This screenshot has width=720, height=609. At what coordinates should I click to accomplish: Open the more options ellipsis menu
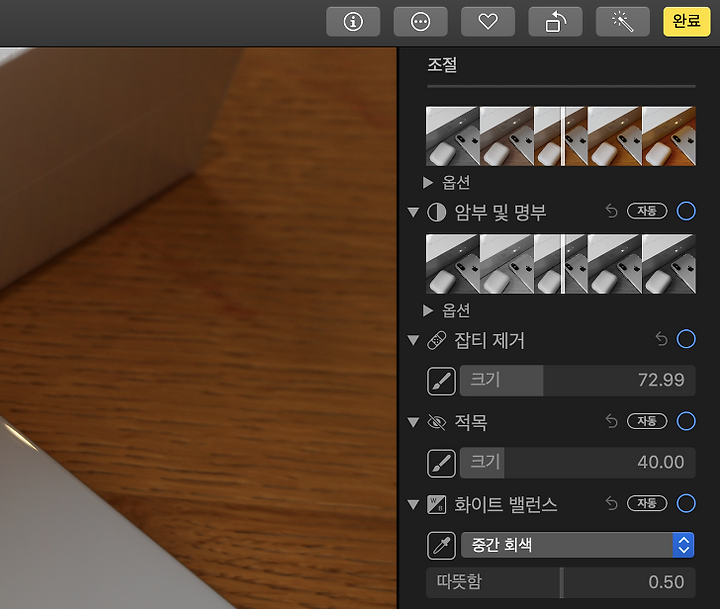click(420, 22)
